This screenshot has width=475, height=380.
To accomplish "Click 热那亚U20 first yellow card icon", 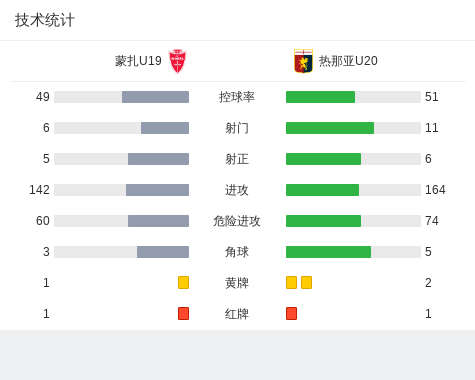I will tap(291, 282).
